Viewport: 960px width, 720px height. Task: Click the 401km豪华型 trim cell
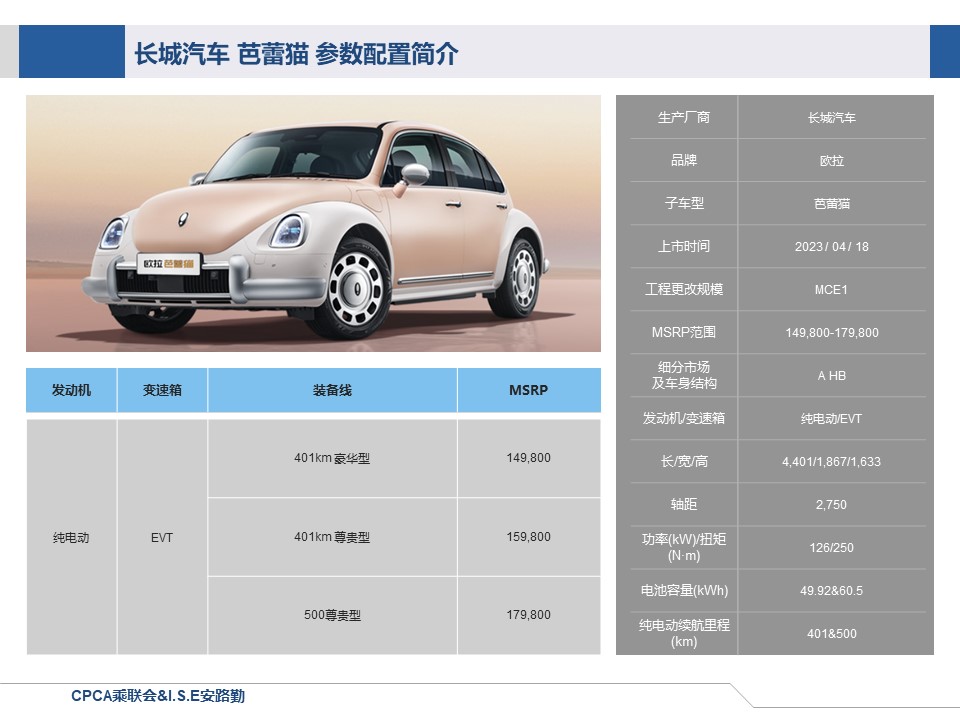pyautogui.click(x=332, y=458)
